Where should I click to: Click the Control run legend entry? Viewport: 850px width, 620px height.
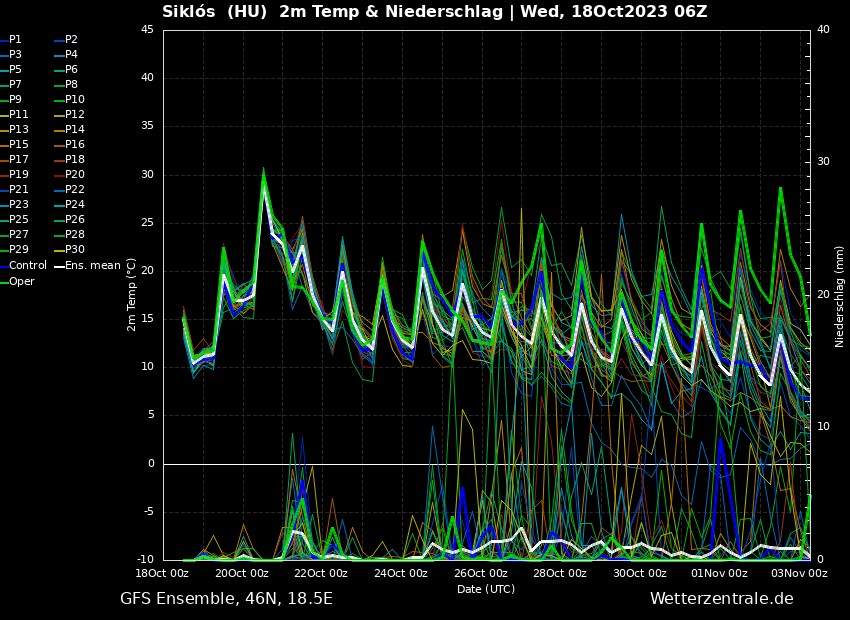point(27,266)
